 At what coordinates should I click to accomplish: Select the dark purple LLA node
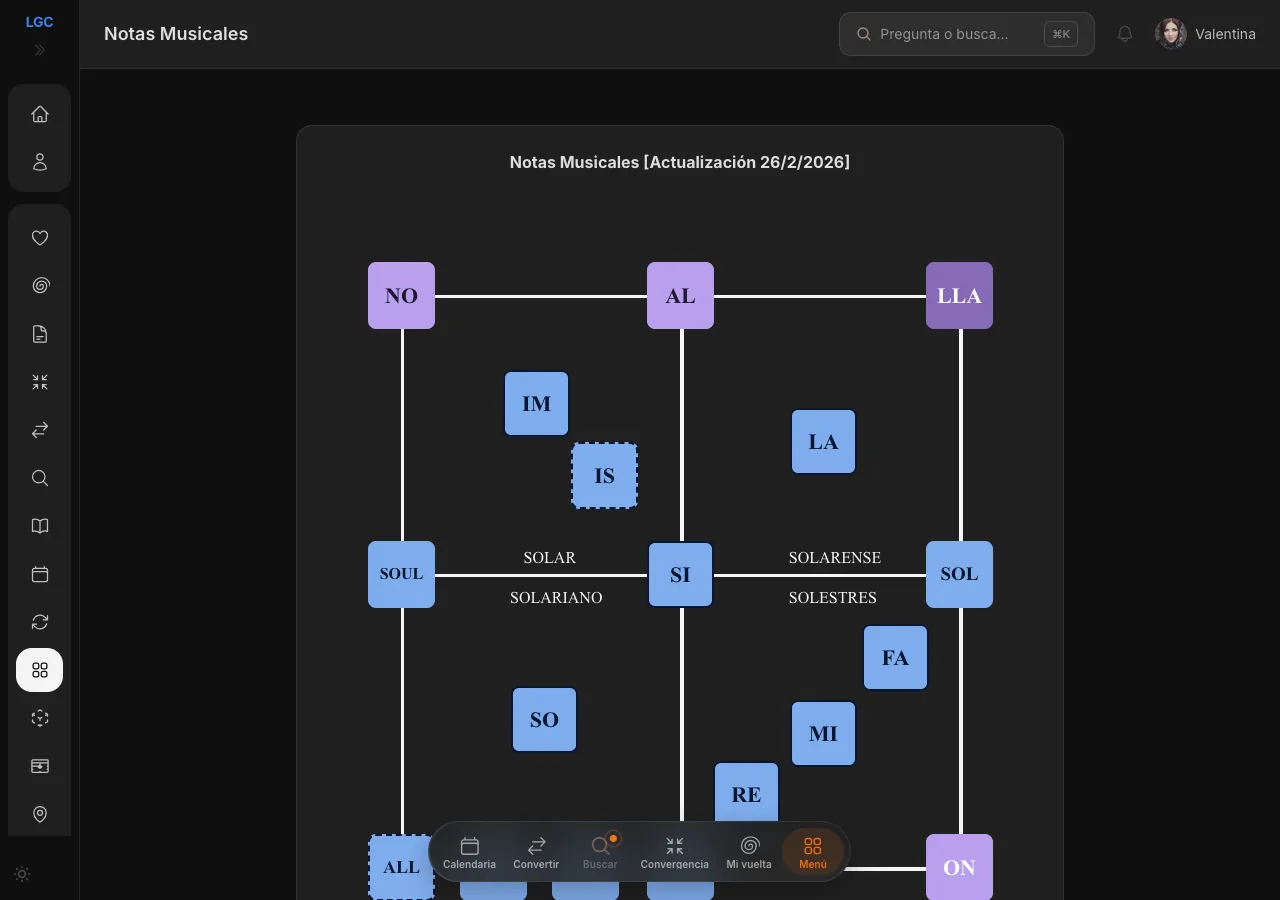pyautogui.click(x=959, y=296)
